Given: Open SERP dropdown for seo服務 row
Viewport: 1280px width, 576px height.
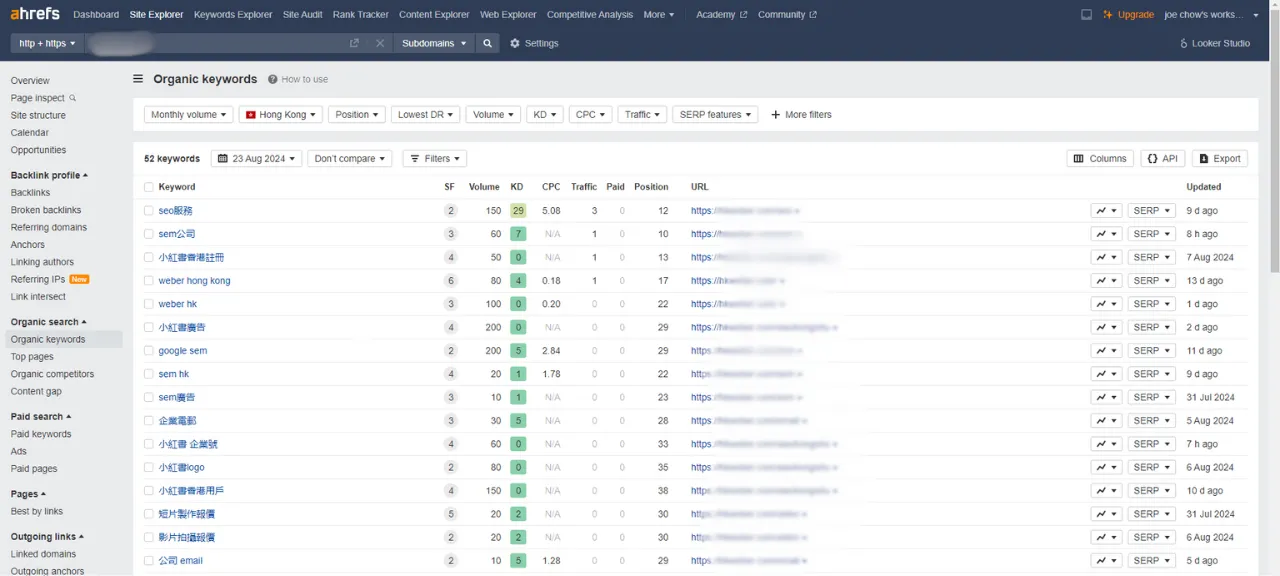Looking at the screenshot, I should (1151, 211).
